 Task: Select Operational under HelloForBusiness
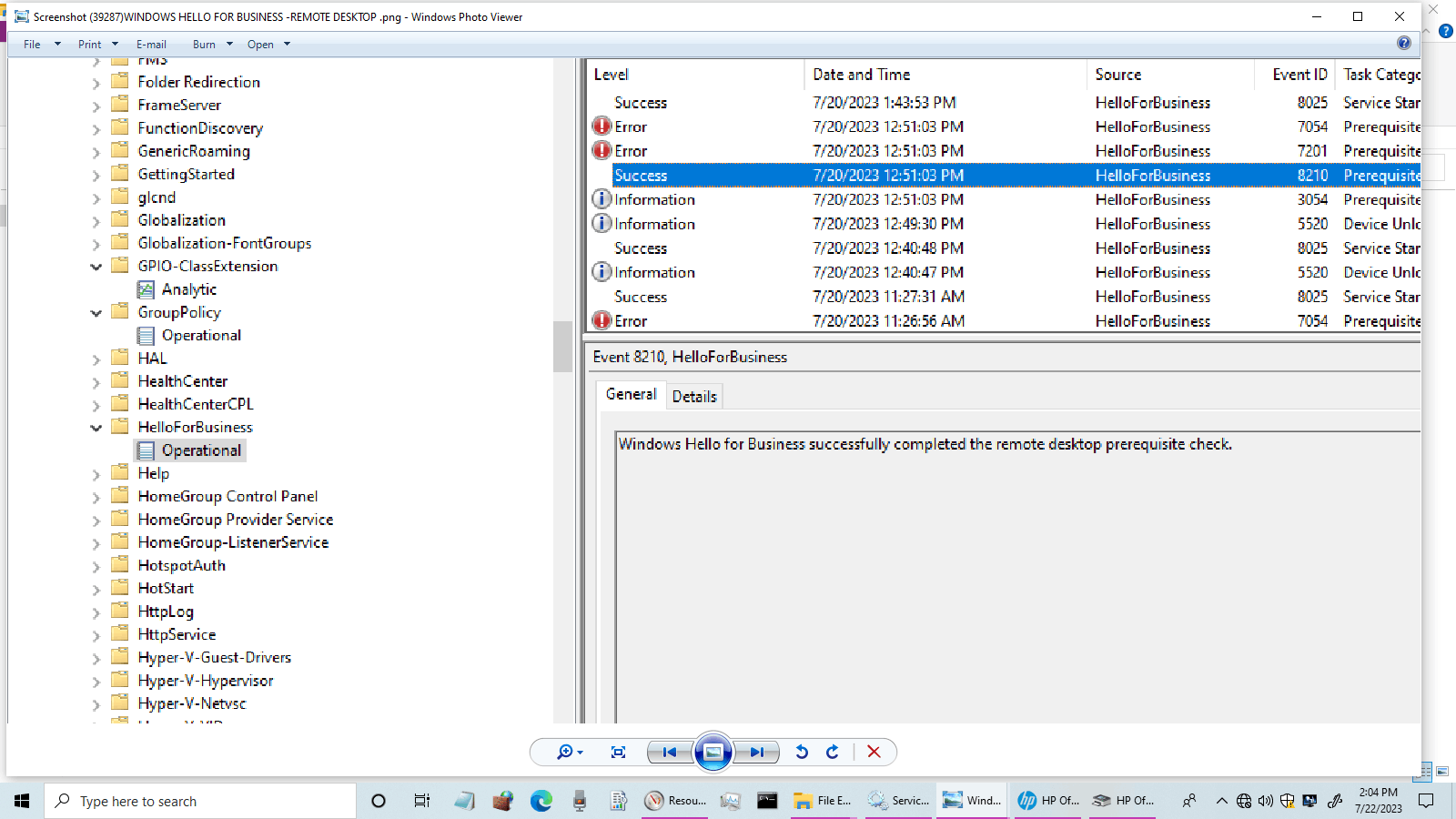[190, 450]
